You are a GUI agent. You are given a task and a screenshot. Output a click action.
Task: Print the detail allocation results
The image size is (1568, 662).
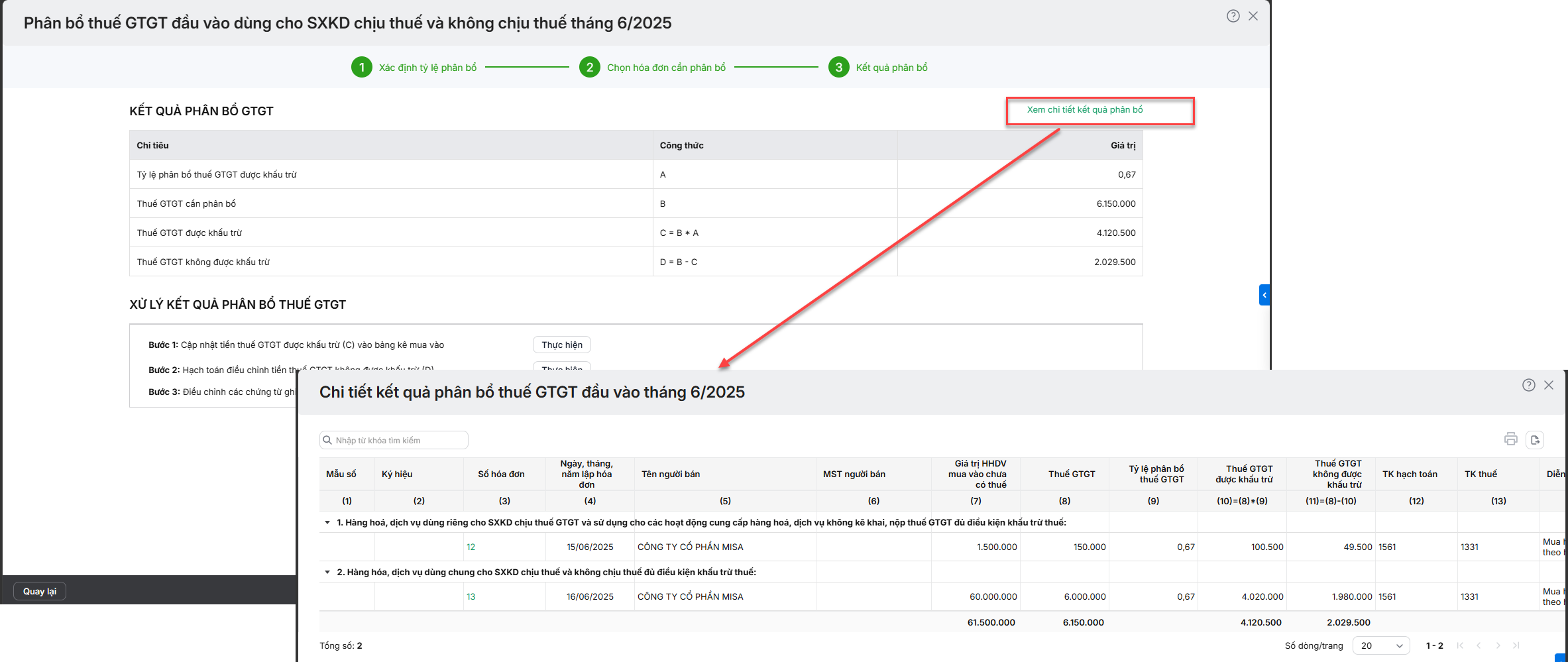tap(1510, 439)
